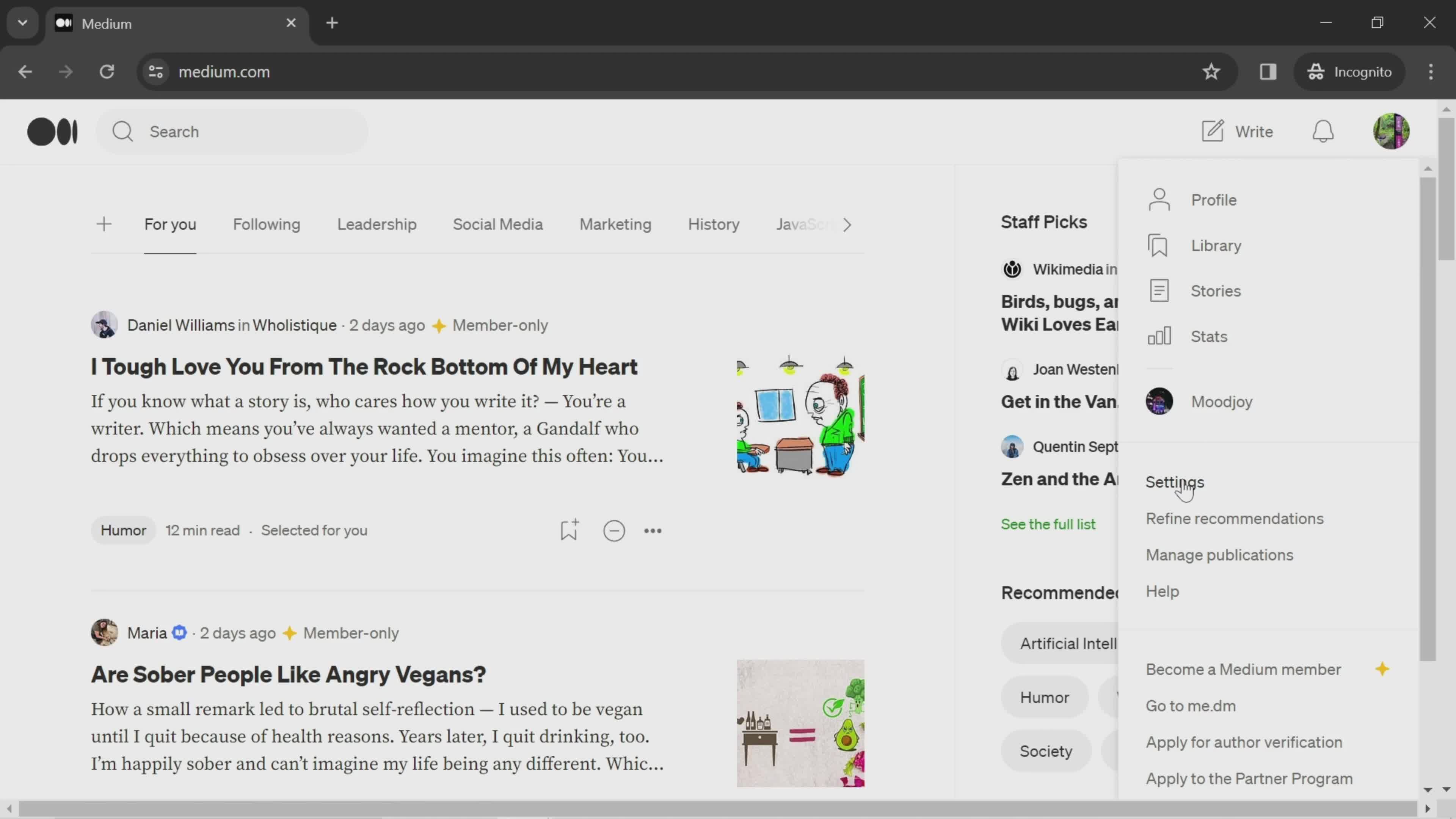Switch to the Leadership topic tab
The image size is (1456, 819).
(377, 224)
